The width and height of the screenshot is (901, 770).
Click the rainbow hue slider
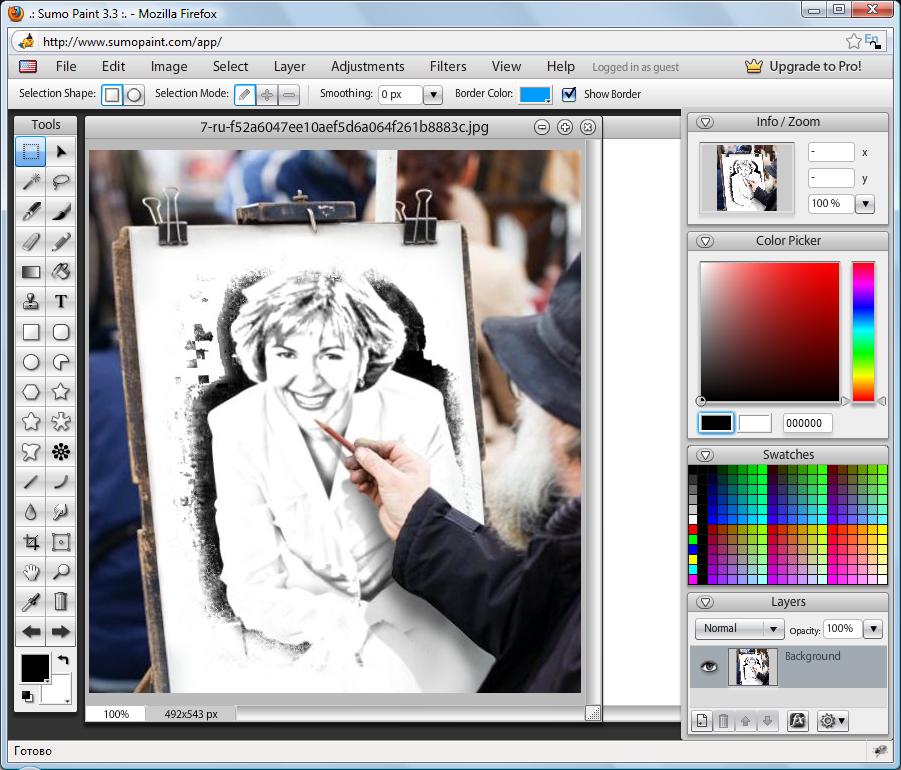point(863,332)
